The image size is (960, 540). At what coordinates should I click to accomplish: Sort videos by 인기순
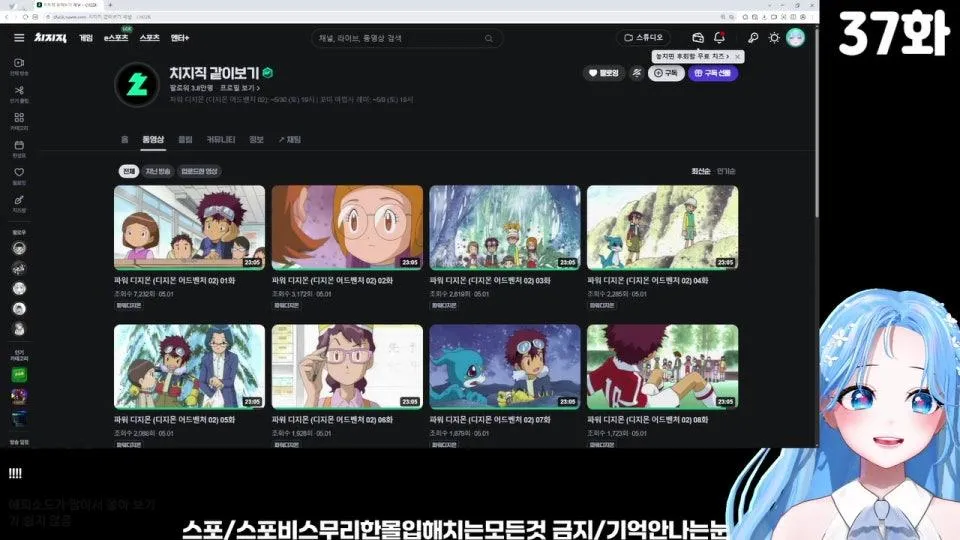(x=726, y=171)
